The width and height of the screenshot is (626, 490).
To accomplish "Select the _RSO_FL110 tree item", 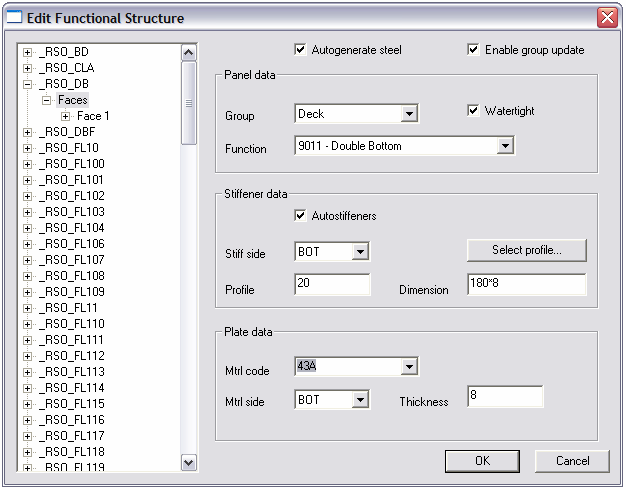I will click(x=72, y=323).
